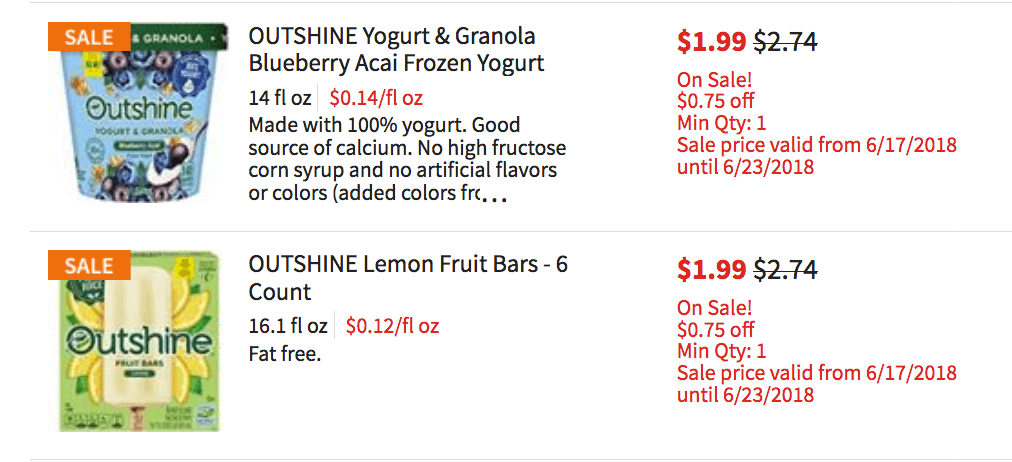Click the 'Fat free.' description text

tap(285, 354)
